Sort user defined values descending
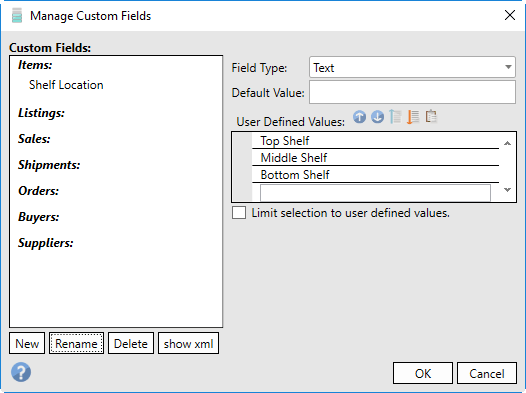Image resolution: width=526 pixels, height=393 pixels. tap(413, 117)
